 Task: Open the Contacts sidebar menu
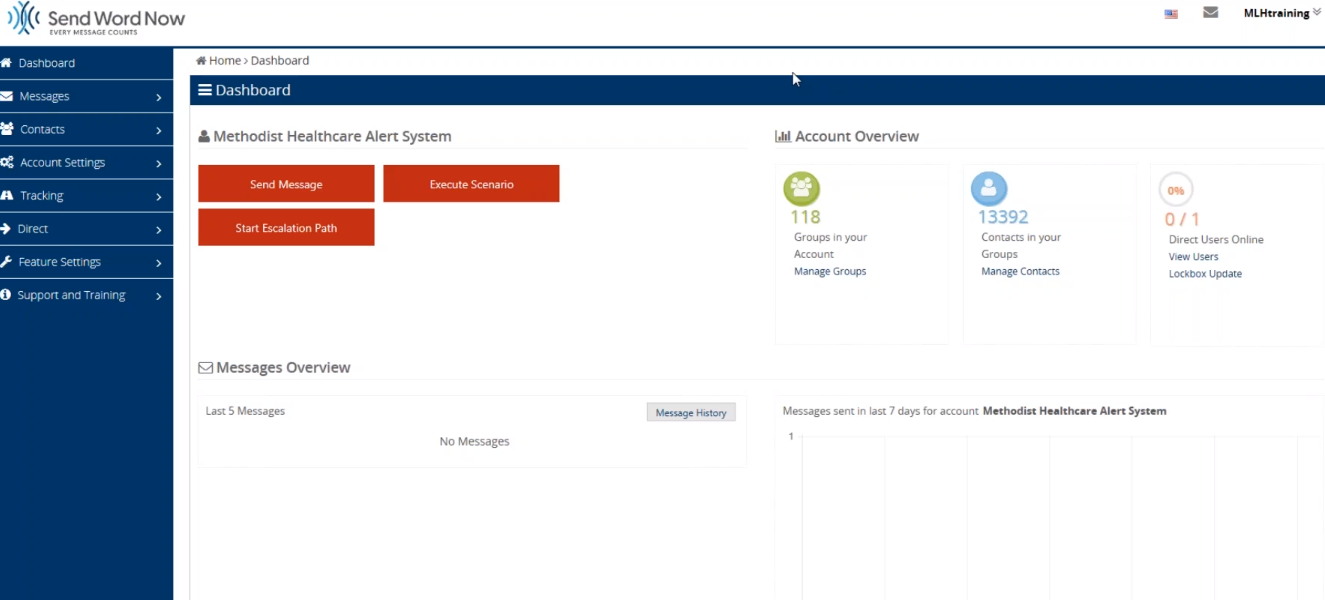click(x=86, y=129)
